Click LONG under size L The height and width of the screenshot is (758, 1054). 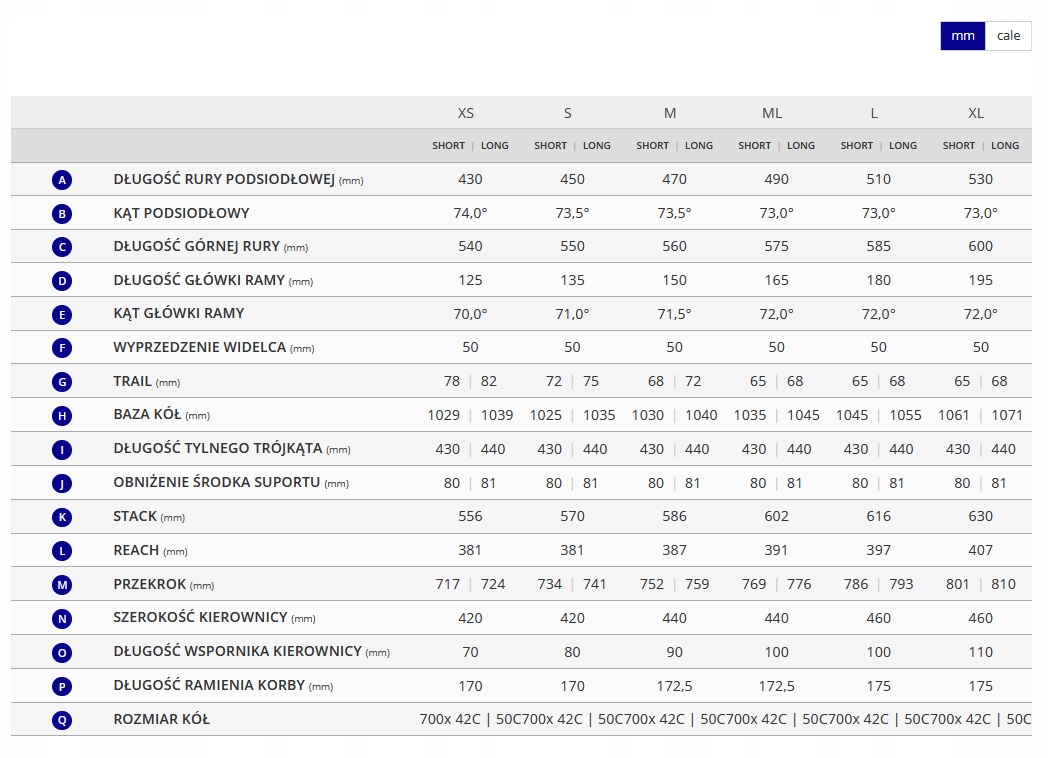click(903, 145)
